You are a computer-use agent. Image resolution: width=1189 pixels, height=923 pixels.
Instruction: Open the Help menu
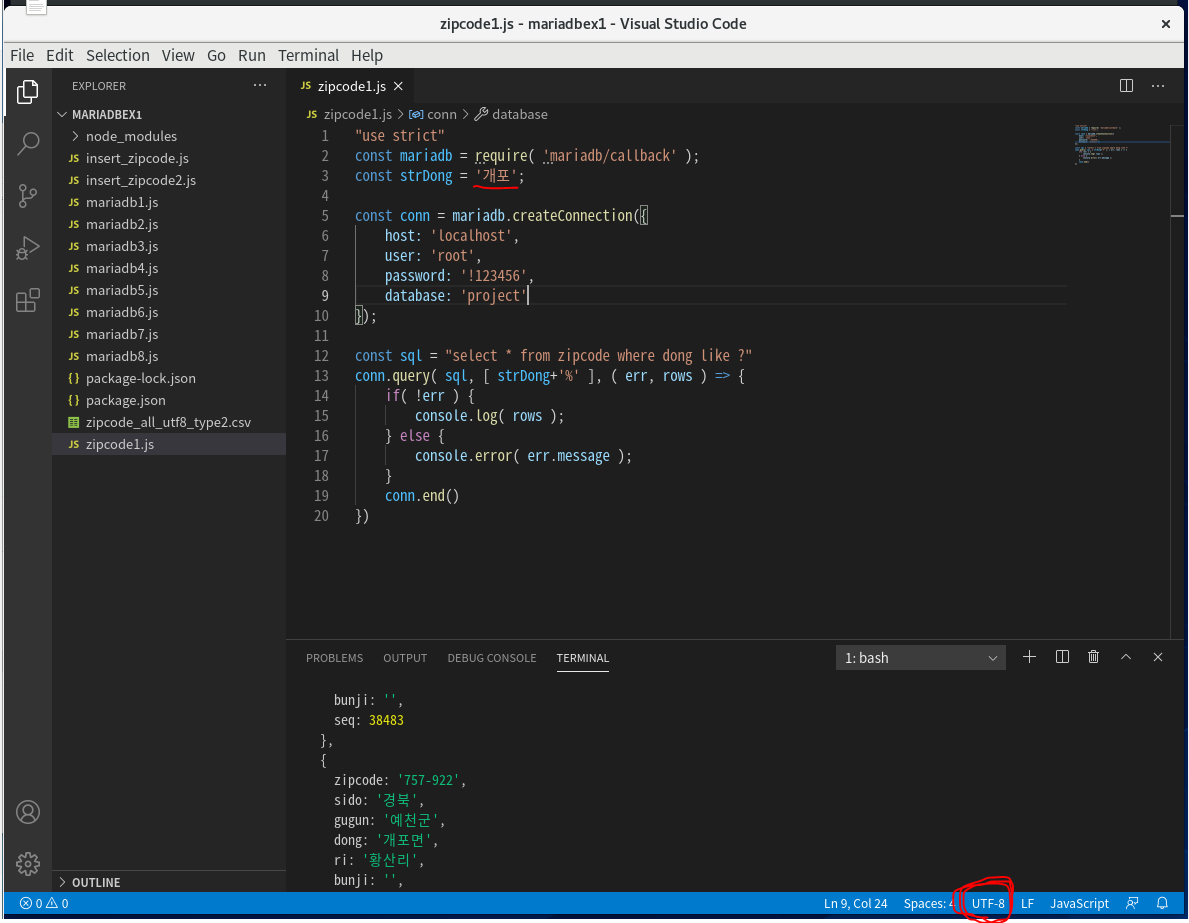pos(367,55)
